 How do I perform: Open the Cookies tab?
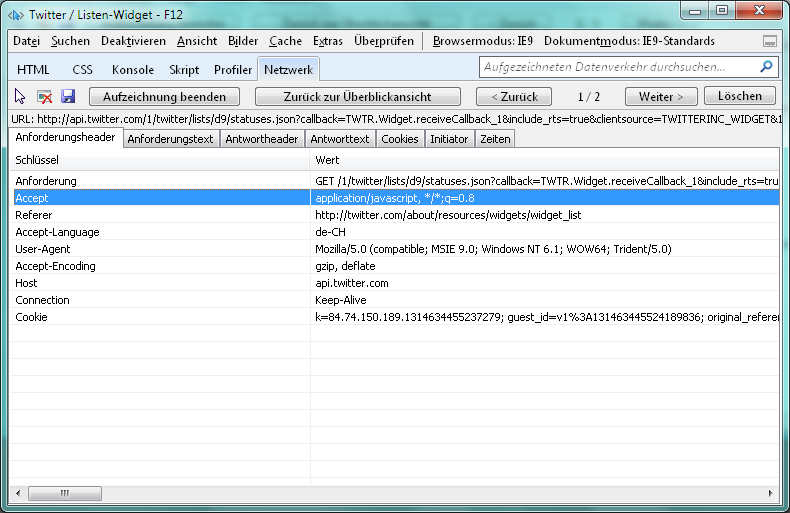click(x=400, y=139)
